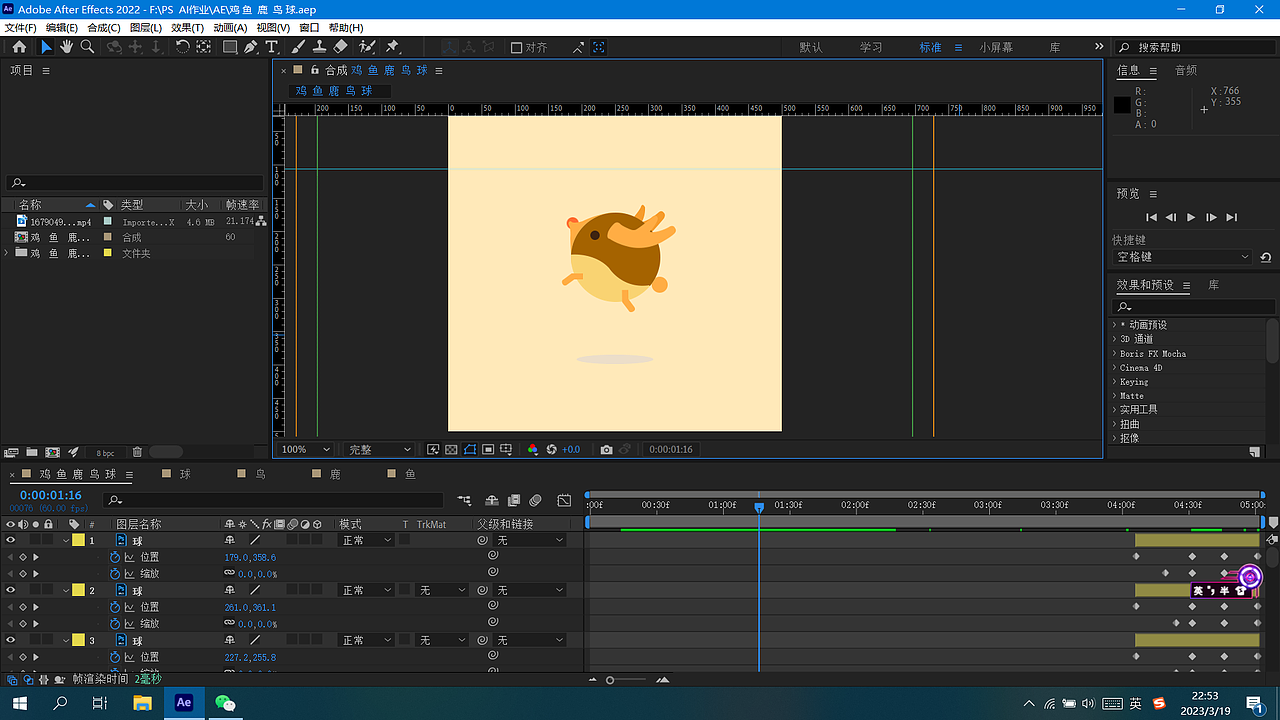Open the 空格键 shortcut dropdown
Screen dimensions: 1280x720
(x=1183, y=257)
